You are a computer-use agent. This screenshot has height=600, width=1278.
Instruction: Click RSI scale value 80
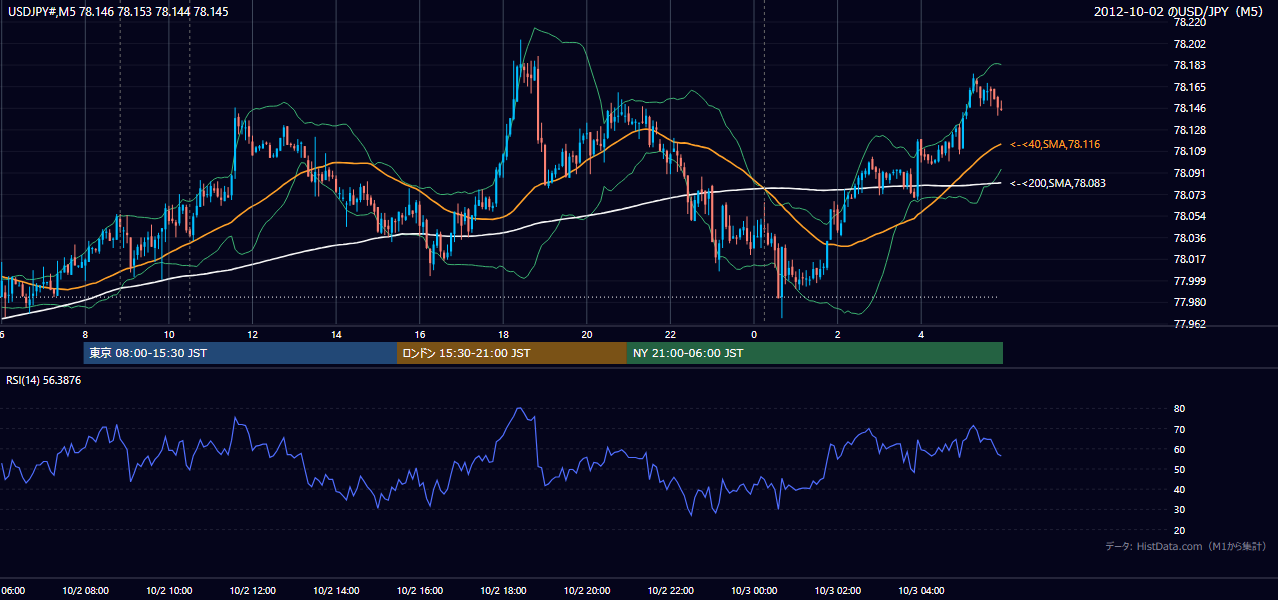(1179, 409)
